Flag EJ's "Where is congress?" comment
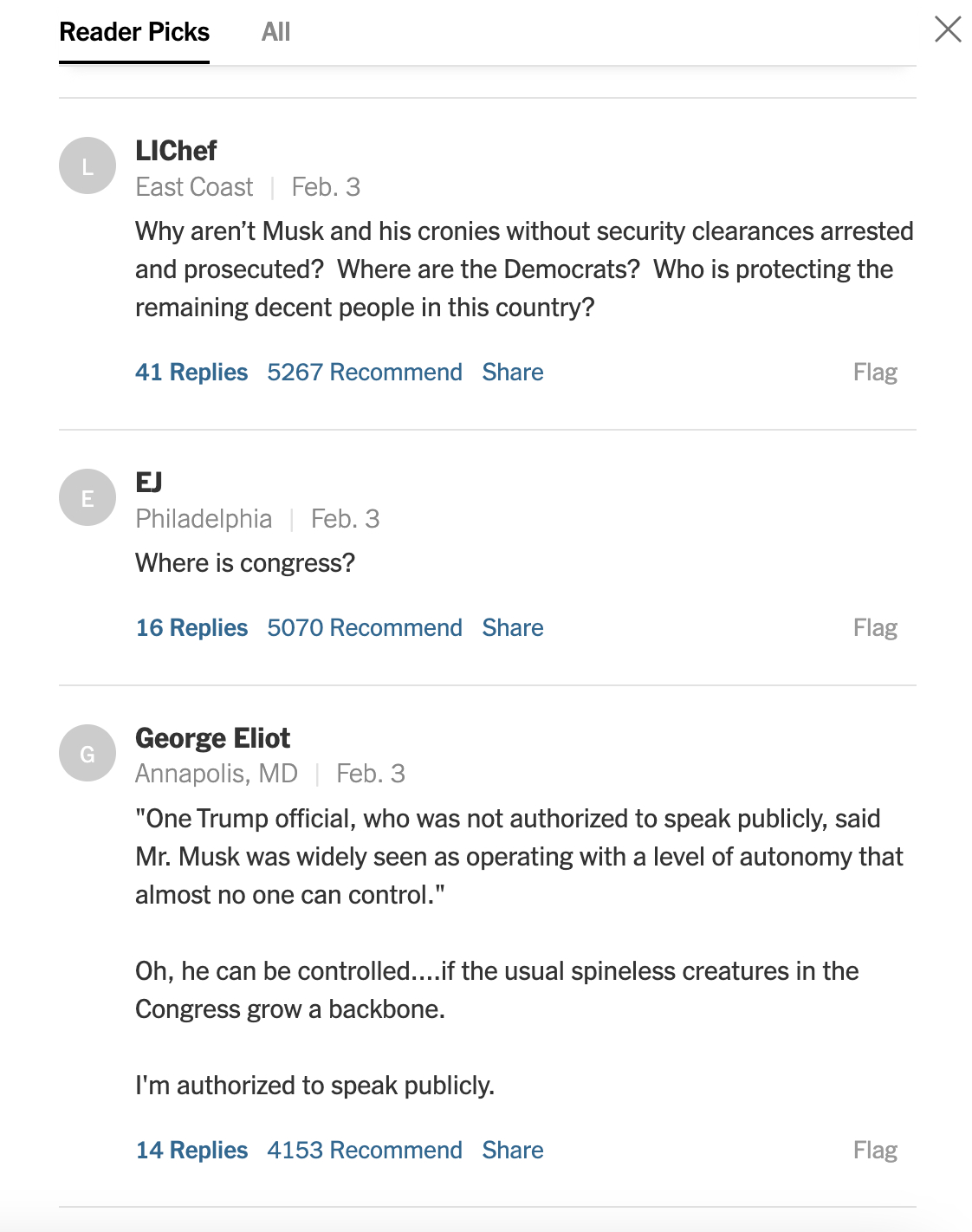972x1232 pixels. pyautogui.click(x=875, y=628)
